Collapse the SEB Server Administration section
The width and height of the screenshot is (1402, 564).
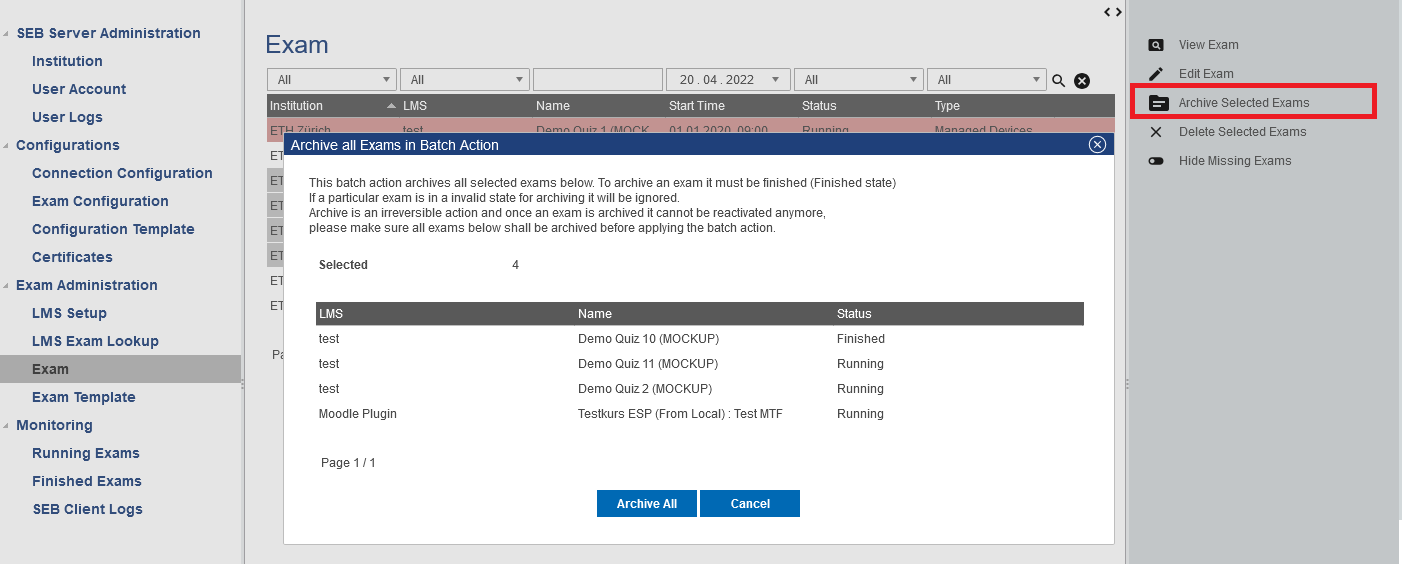[7, 34]
